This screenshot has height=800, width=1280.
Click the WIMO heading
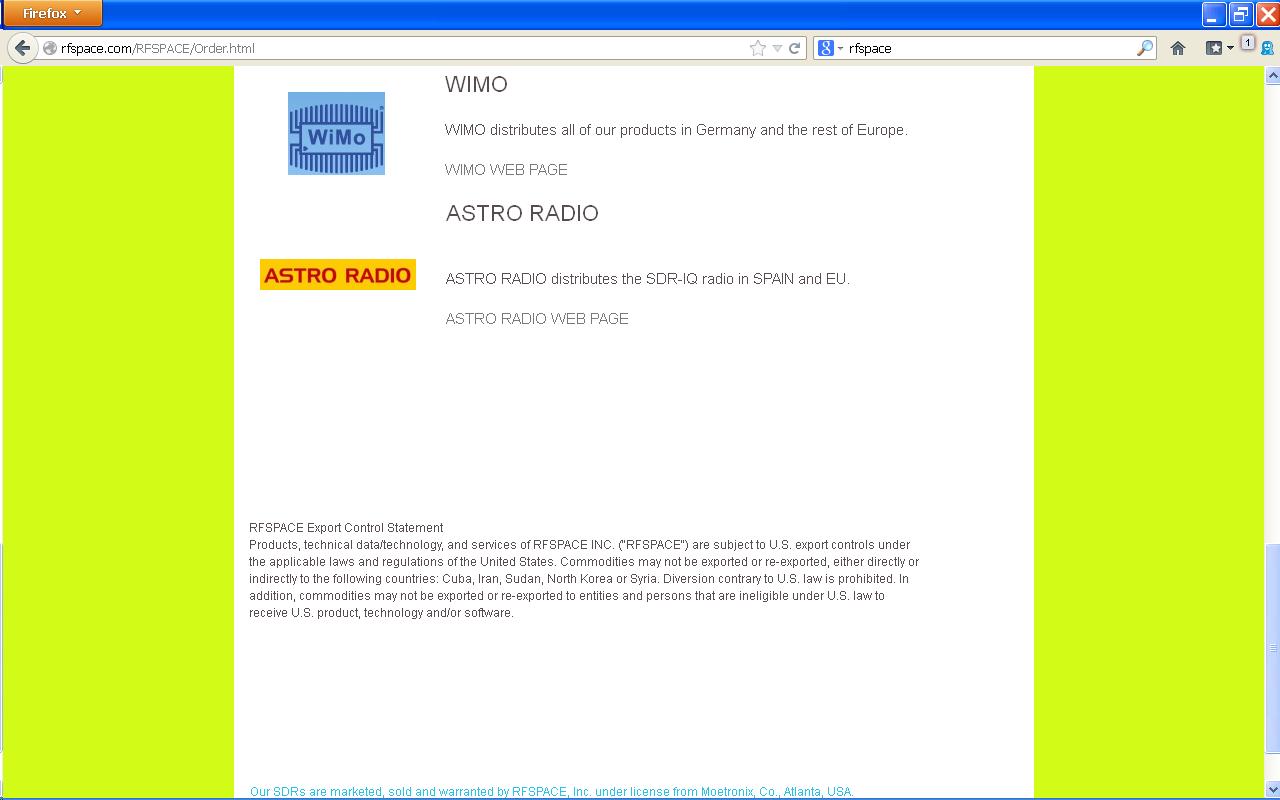click(476, 85)
